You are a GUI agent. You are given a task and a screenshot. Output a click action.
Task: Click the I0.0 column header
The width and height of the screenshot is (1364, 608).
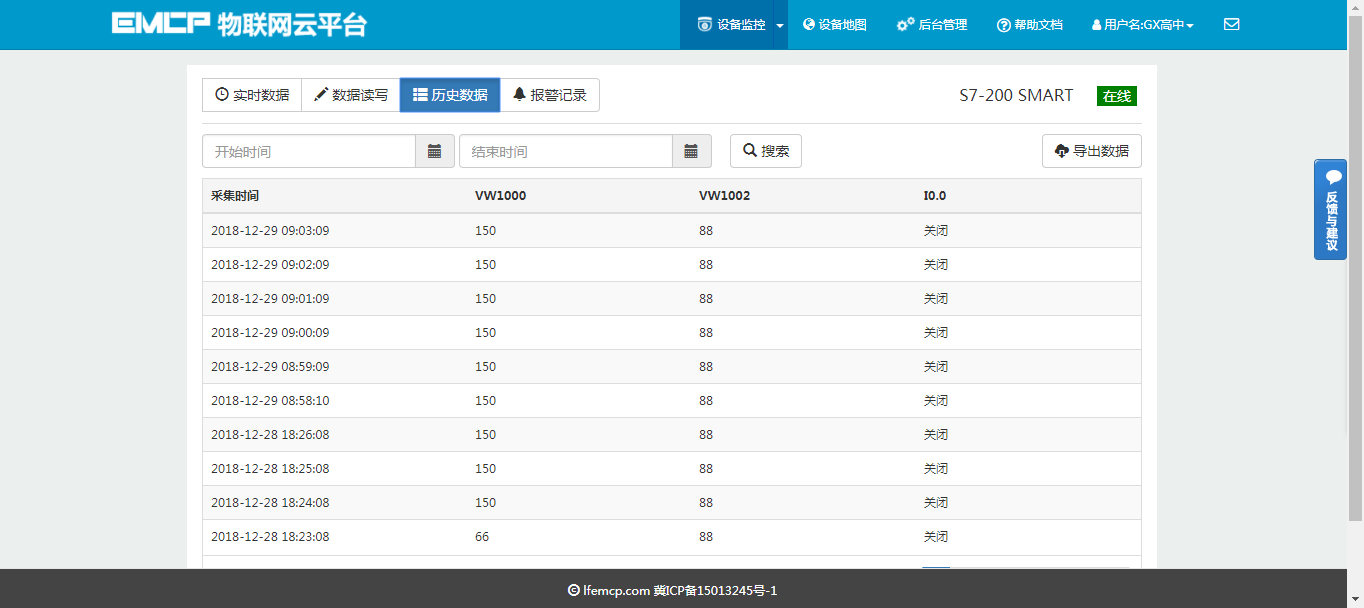point(934,196)
